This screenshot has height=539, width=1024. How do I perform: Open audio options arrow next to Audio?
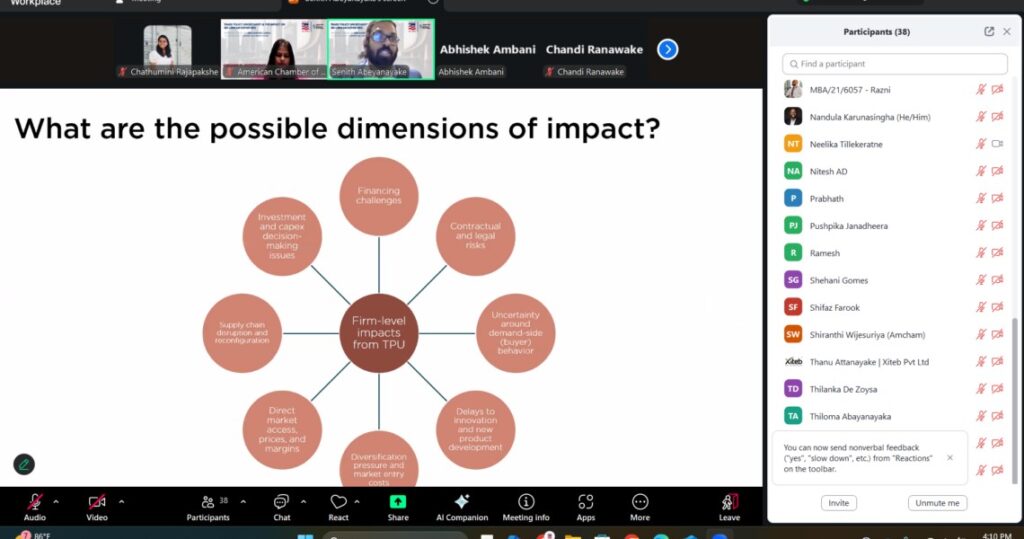pos(56,502)
